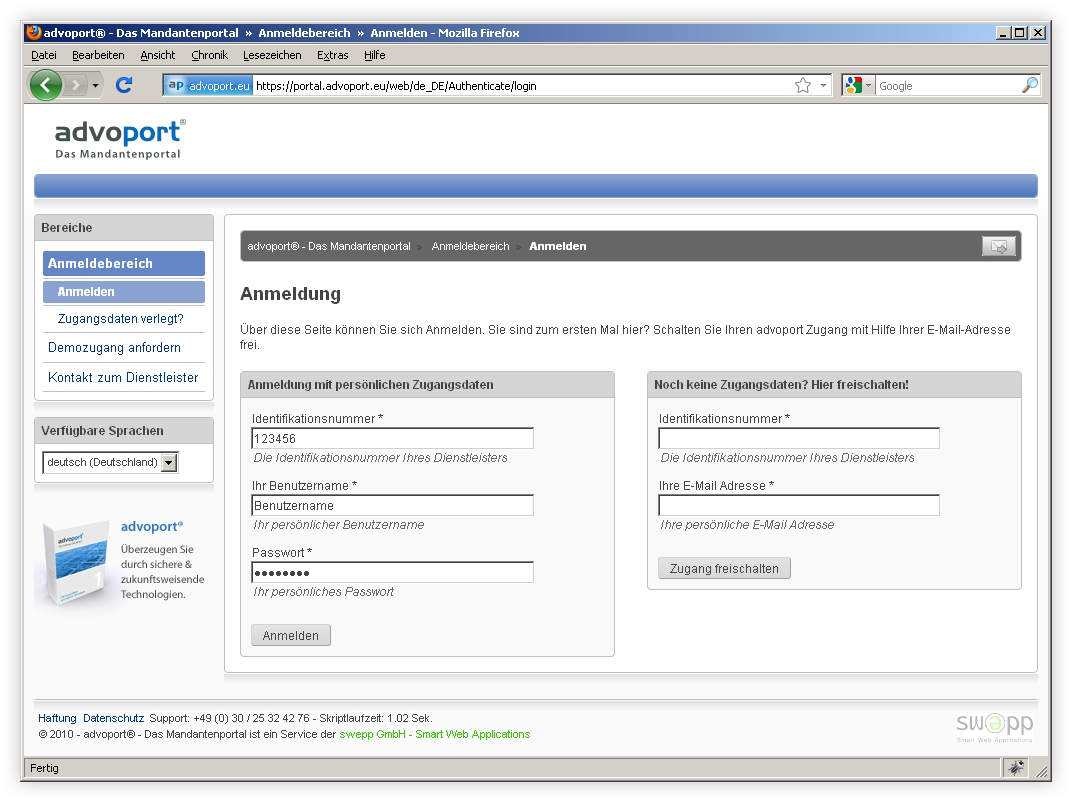Click the Passwort input field

[x=392, y=572]
